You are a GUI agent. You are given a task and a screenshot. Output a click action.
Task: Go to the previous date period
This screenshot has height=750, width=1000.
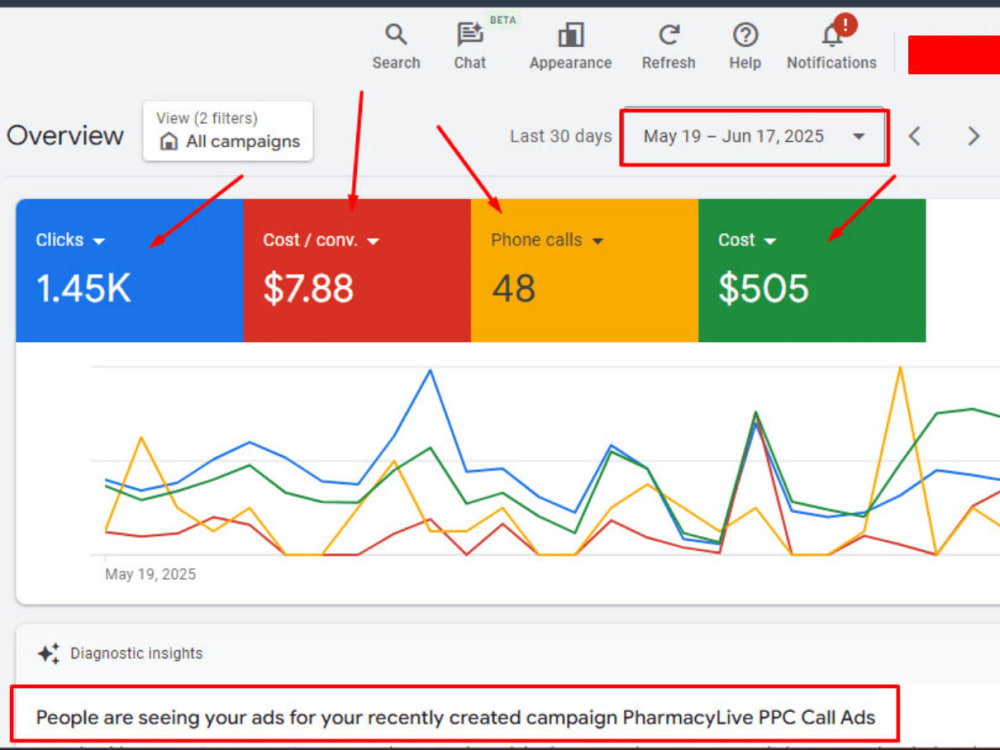point(915,136)
